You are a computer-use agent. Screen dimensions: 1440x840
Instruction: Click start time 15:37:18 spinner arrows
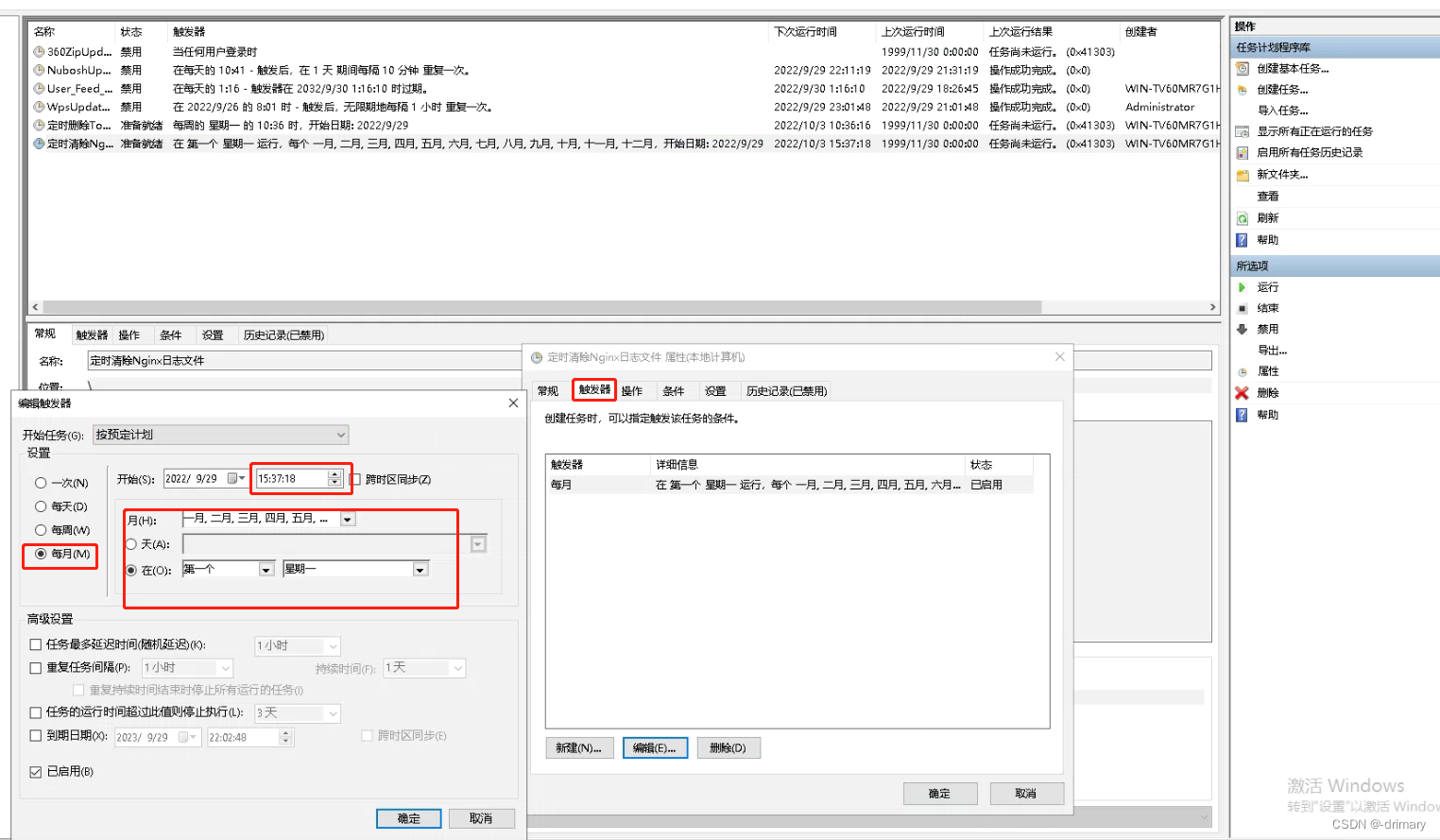[x=334, y=479]
